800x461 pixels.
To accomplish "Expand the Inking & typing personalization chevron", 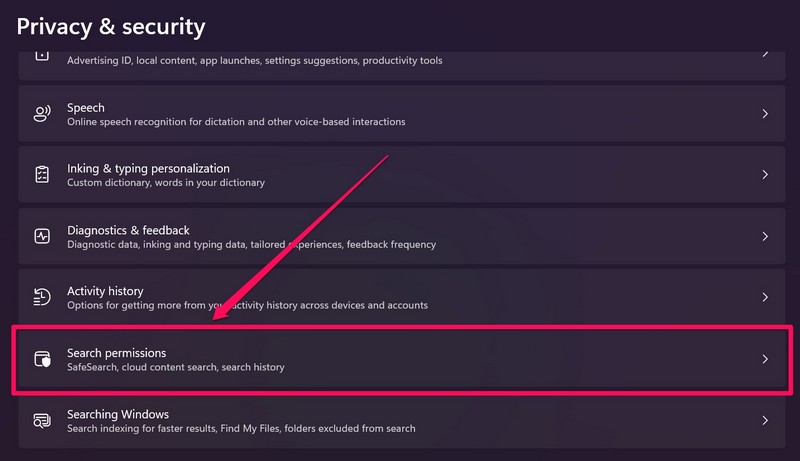I will click(x=765, y=175).
